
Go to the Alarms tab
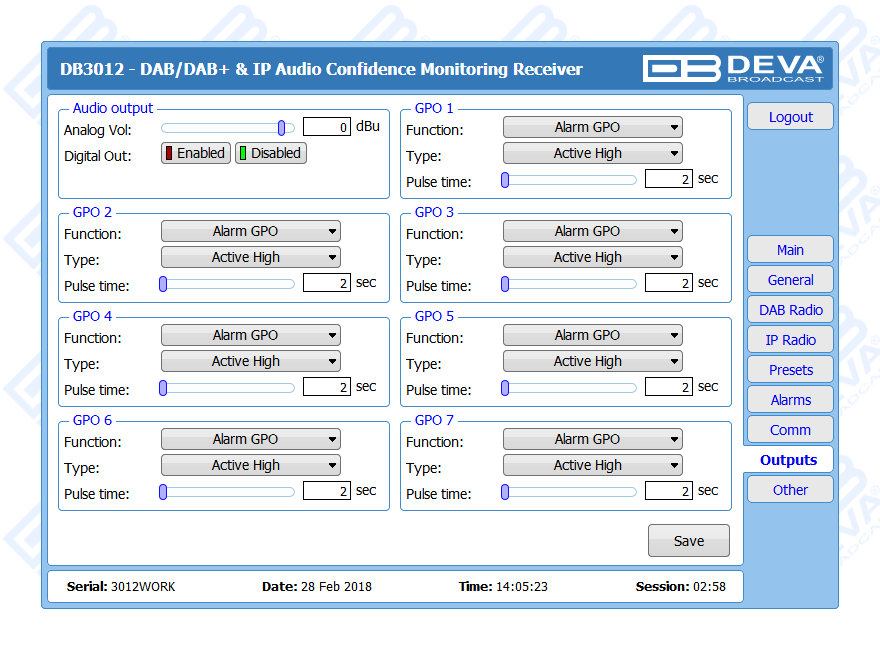790,400
